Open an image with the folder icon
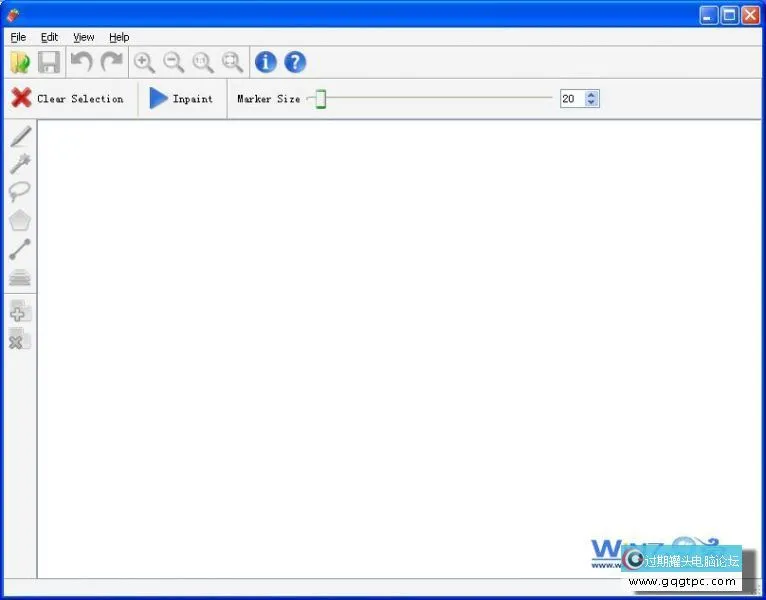This screenshot has height=600, width=766. (x=20, y=63)
